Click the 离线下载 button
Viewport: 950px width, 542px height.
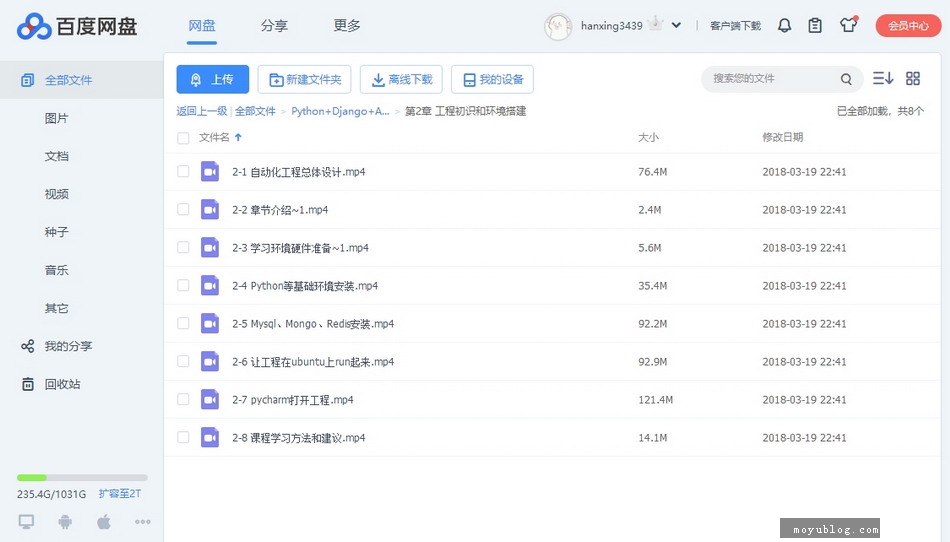401,79
